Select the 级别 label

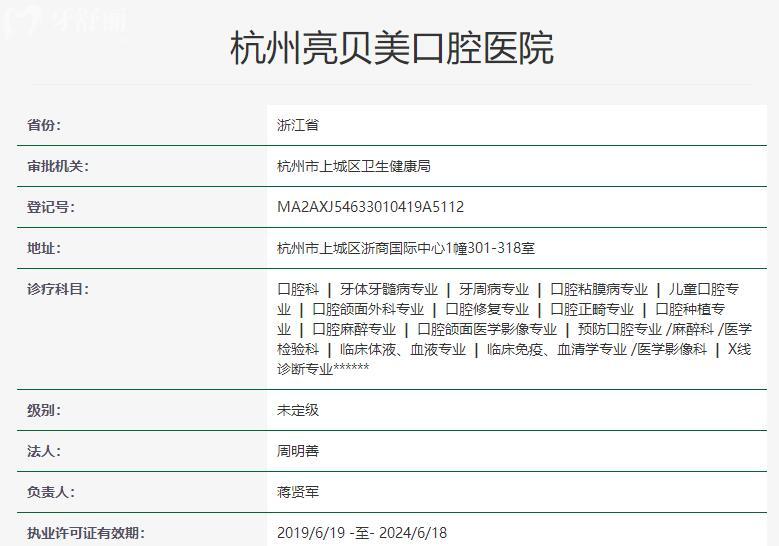(x=44, y=410)
